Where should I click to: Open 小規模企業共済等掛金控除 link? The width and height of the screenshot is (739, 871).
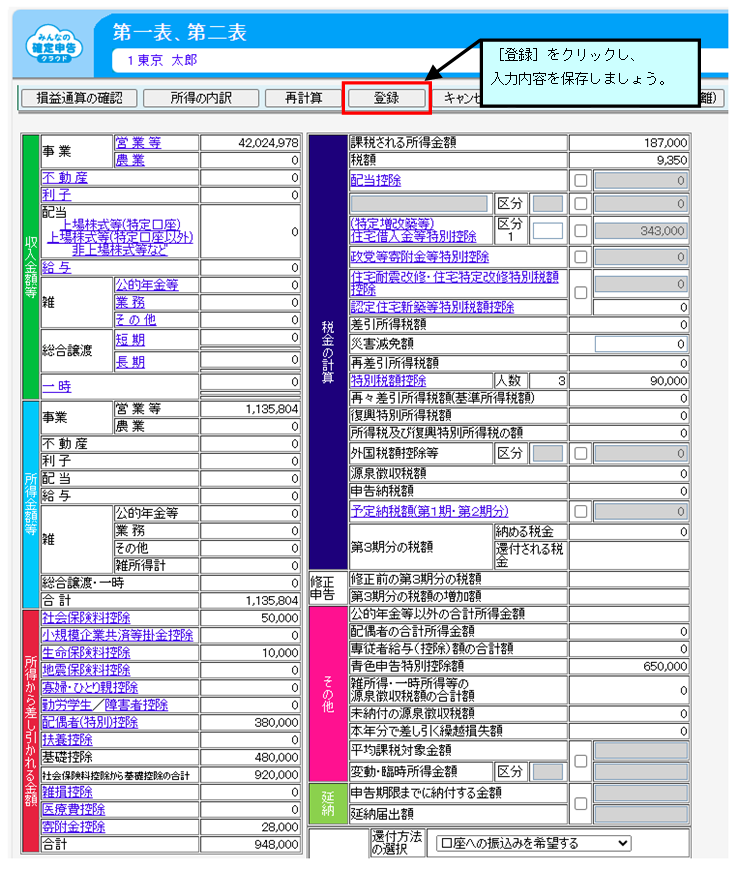118,635
